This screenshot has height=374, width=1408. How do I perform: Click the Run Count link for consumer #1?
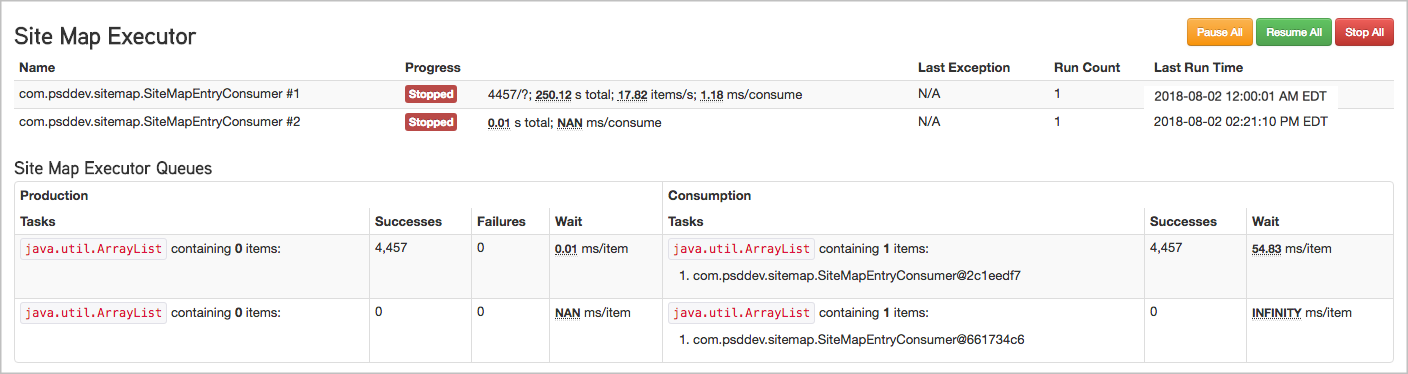[x=1057, y=94]
